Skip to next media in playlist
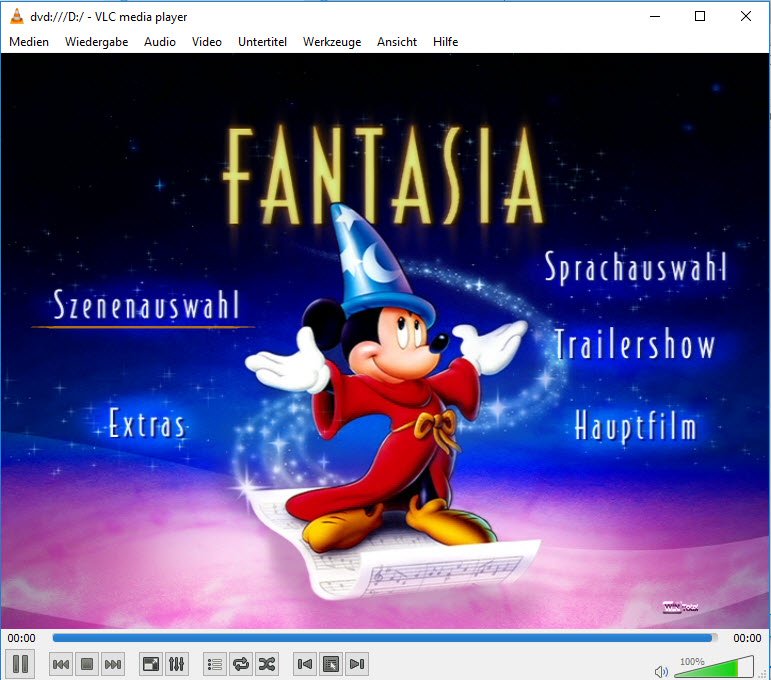This screenshot has height=680, width=771. (113, 664)
